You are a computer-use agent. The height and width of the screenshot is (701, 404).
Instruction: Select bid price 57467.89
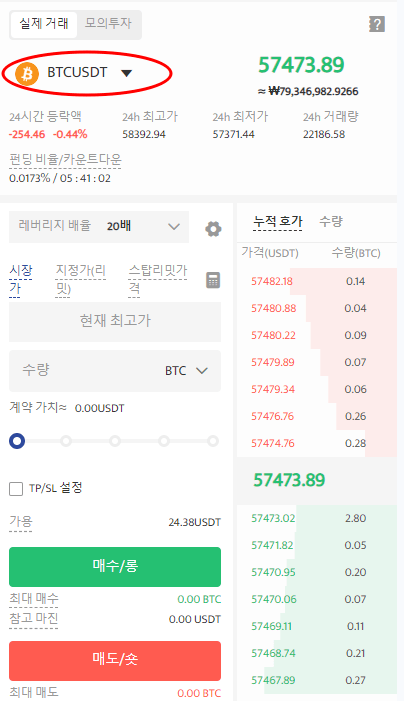pos(273,680)
